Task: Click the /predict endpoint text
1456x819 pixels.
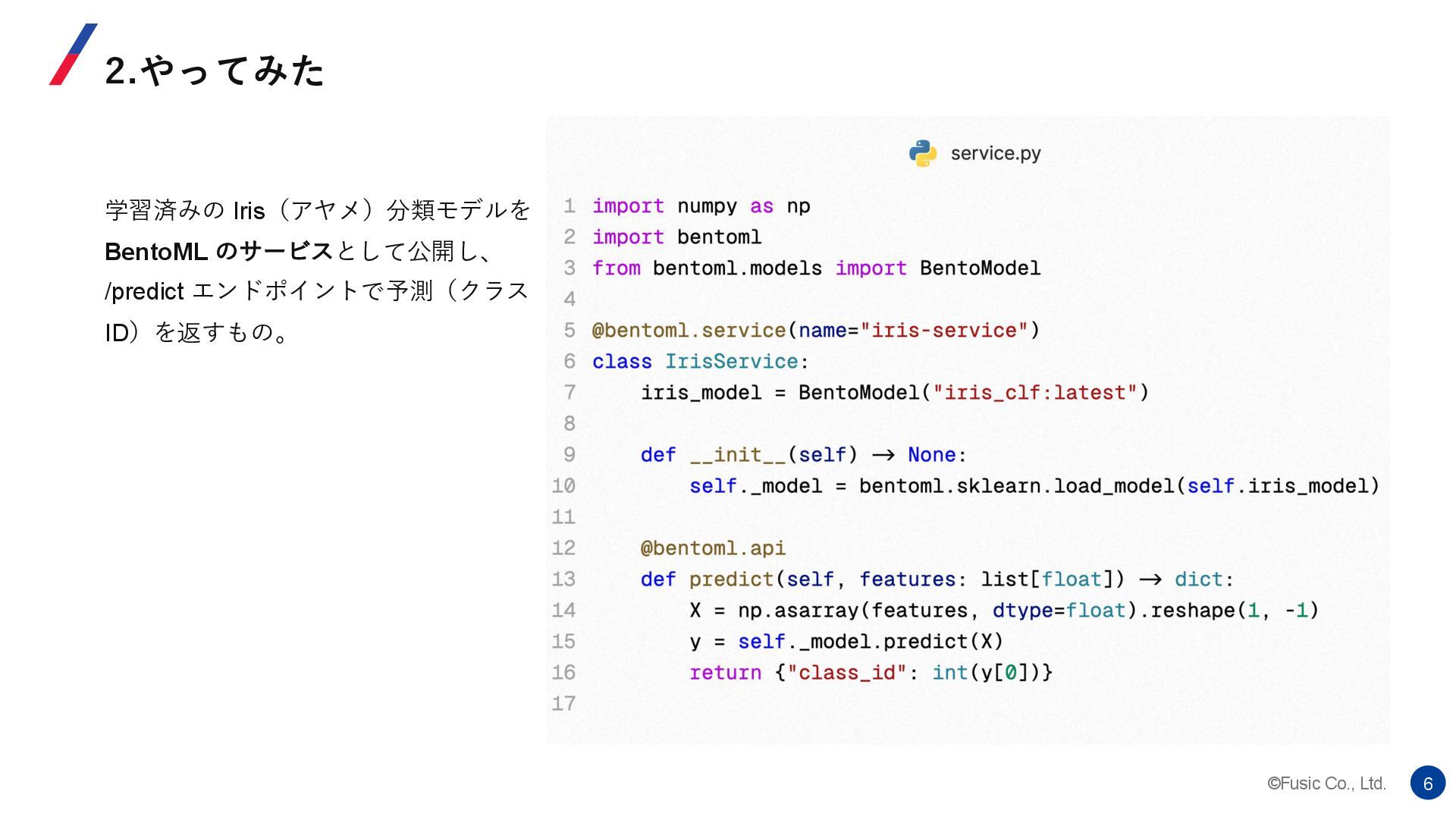Action: click(x=144, y=291)
